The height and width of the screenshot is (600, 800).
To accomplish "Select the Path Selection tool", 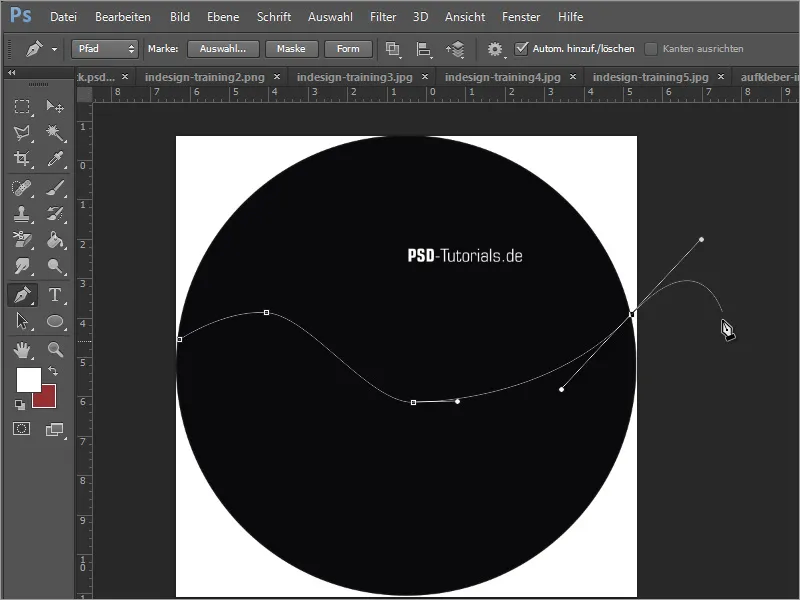I will pos(21,321).
